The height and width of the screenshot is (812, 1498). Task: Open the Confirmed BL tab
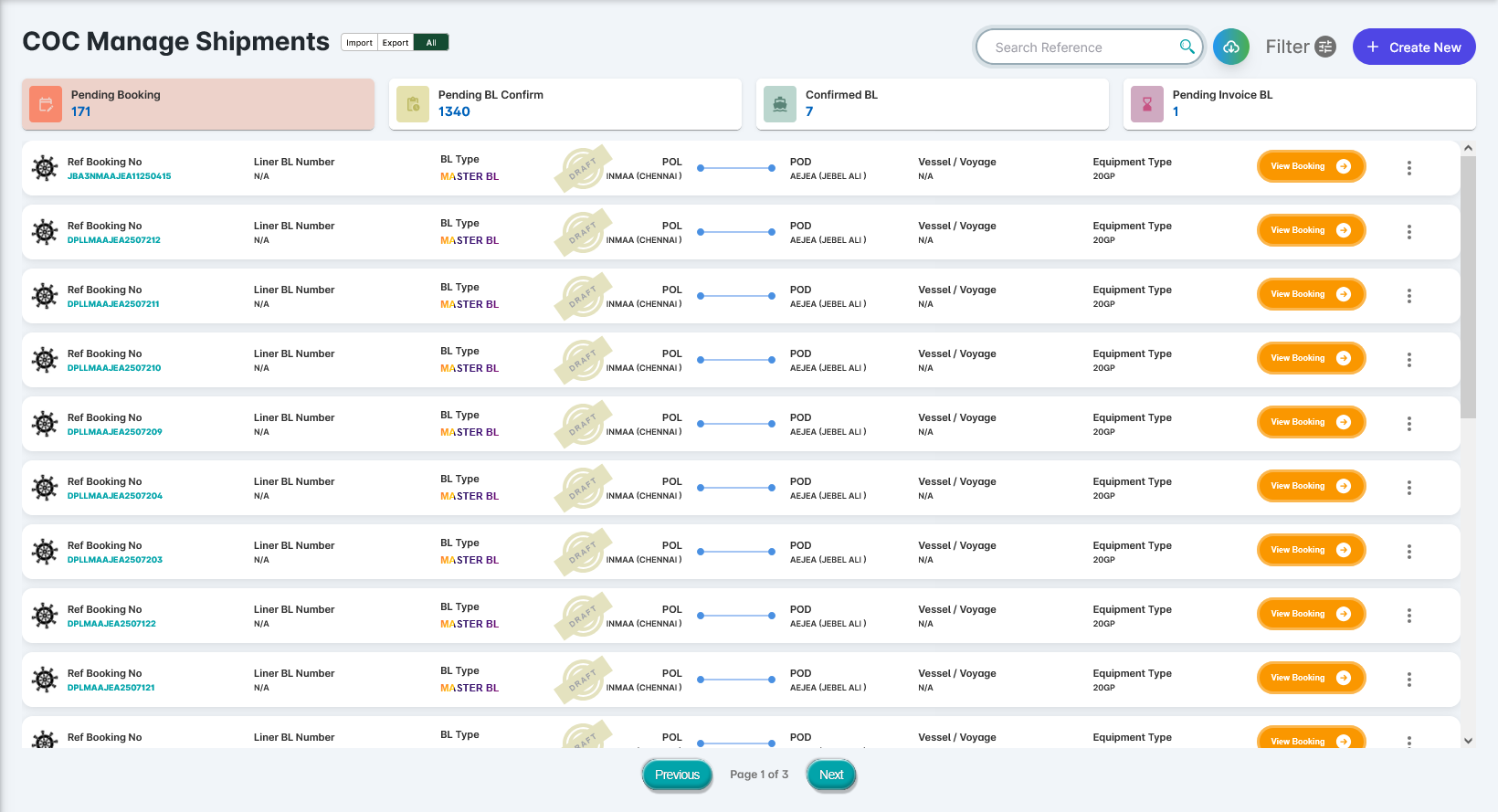pyautogui.click(x=932, y=104)
